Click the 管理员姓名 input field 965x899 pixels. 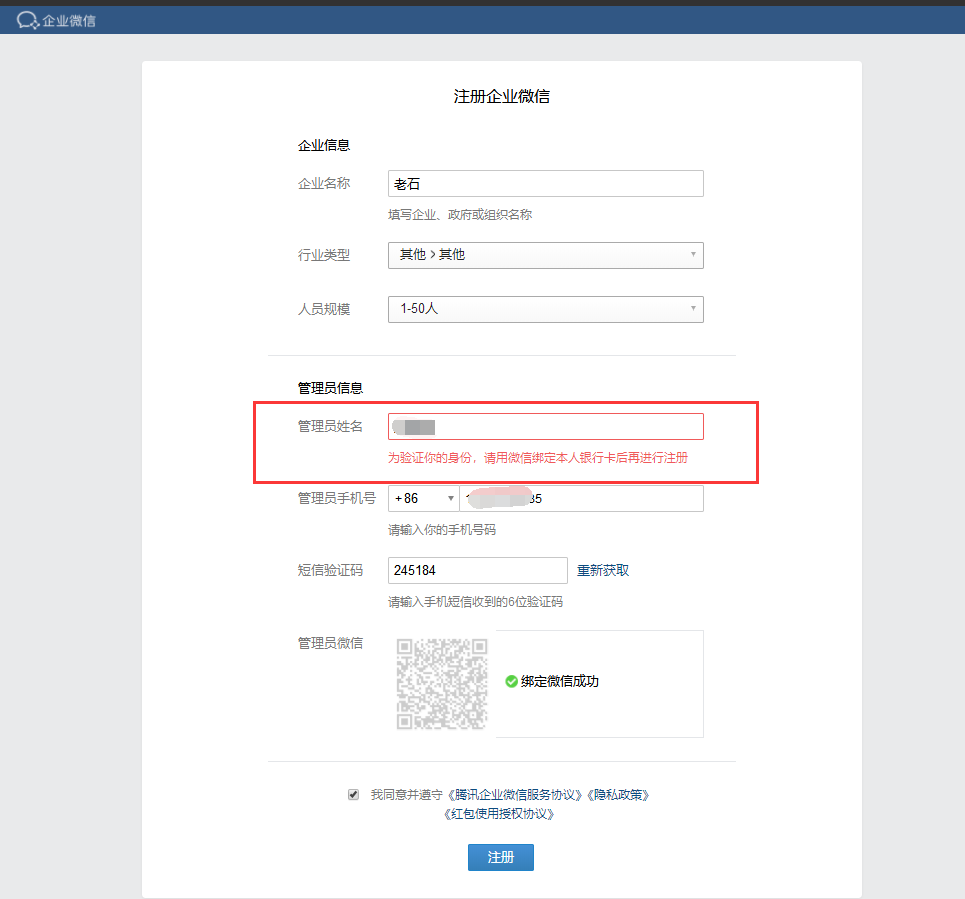tap(545, 426)
